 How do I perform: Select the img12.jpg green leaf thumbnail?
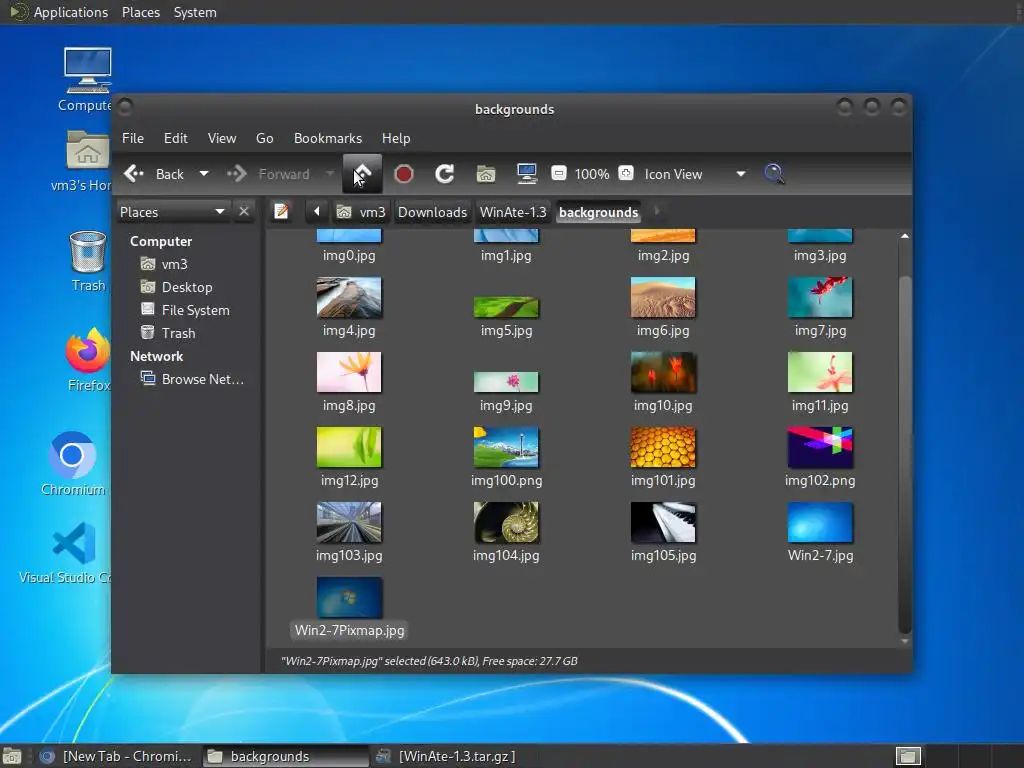pyautogui.click(x=349, y=447)
